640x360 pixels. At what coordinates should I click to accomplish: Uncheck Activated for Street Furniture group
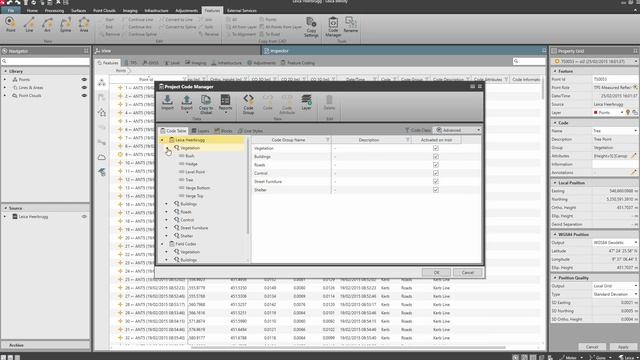pos(436,181)
